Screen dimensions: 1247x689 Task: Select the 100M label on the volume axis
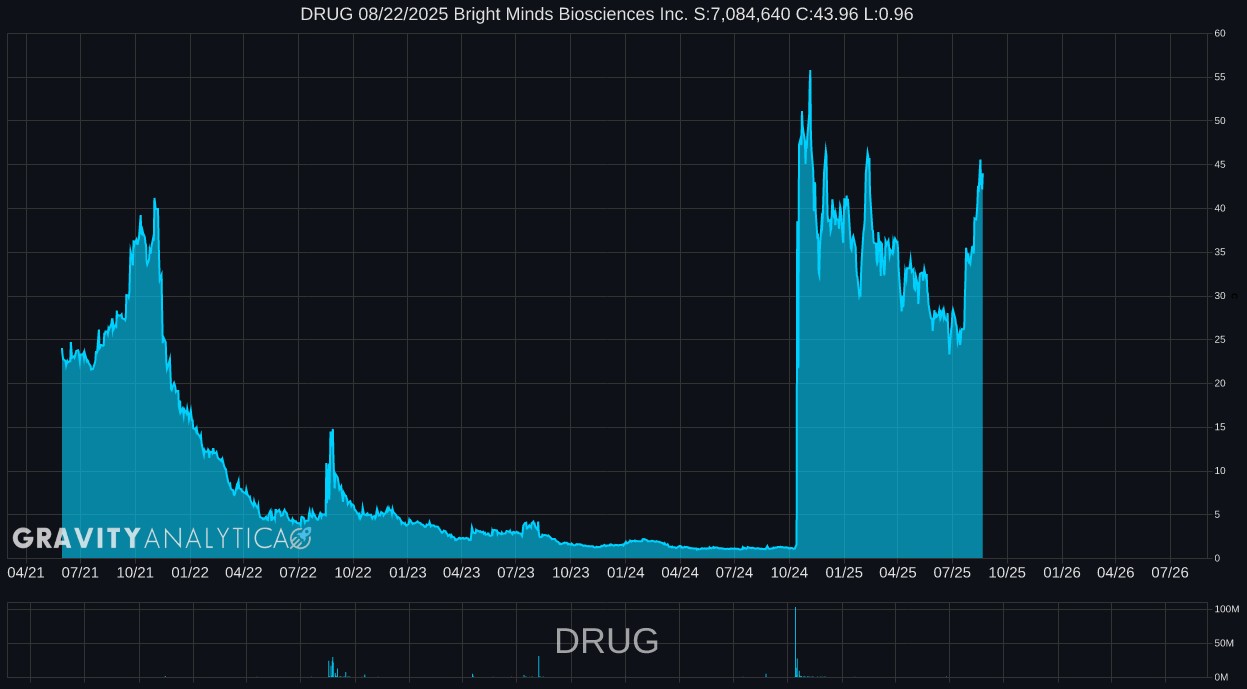1227,609
